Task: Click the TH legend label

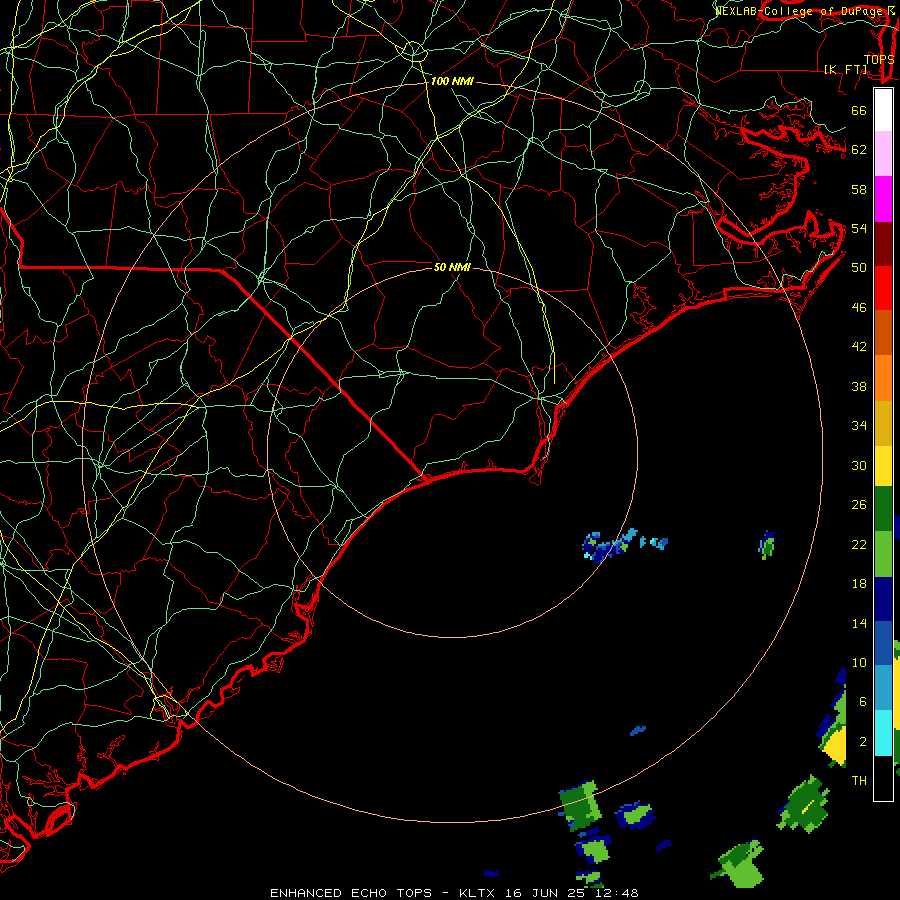Action: click(859, 780)
